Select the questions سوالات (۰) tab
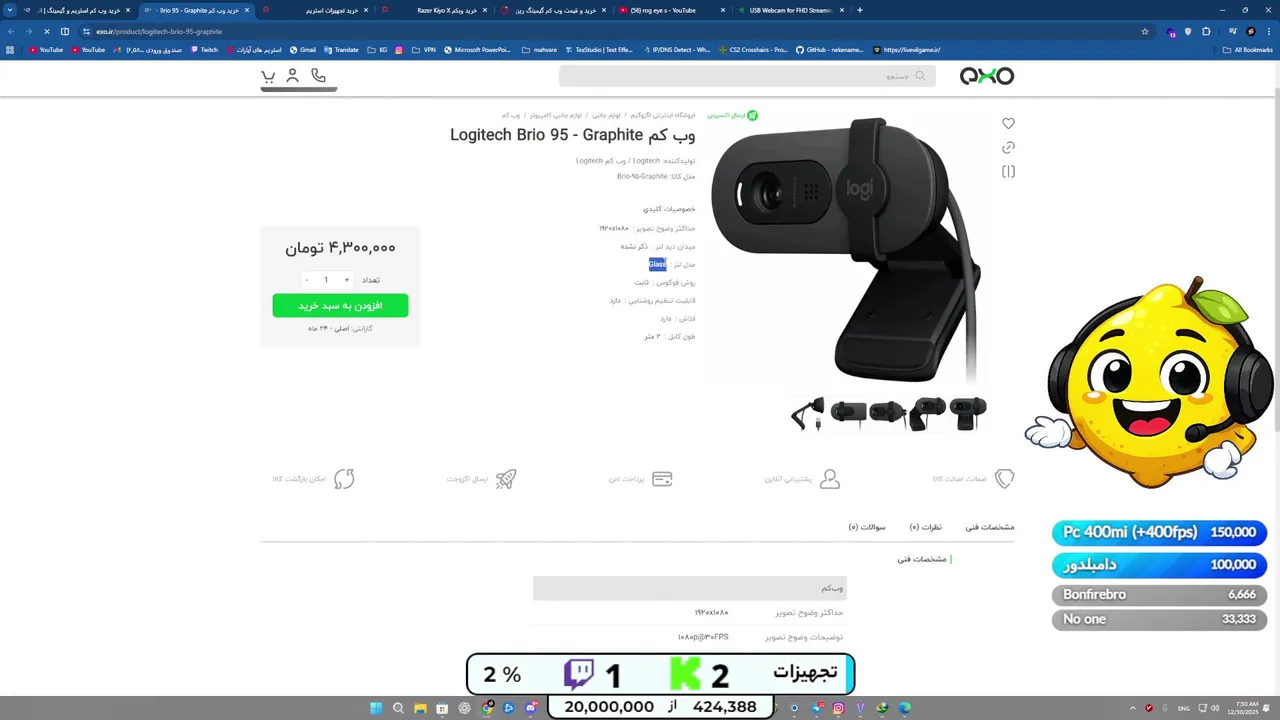 (x=867, y=527)
